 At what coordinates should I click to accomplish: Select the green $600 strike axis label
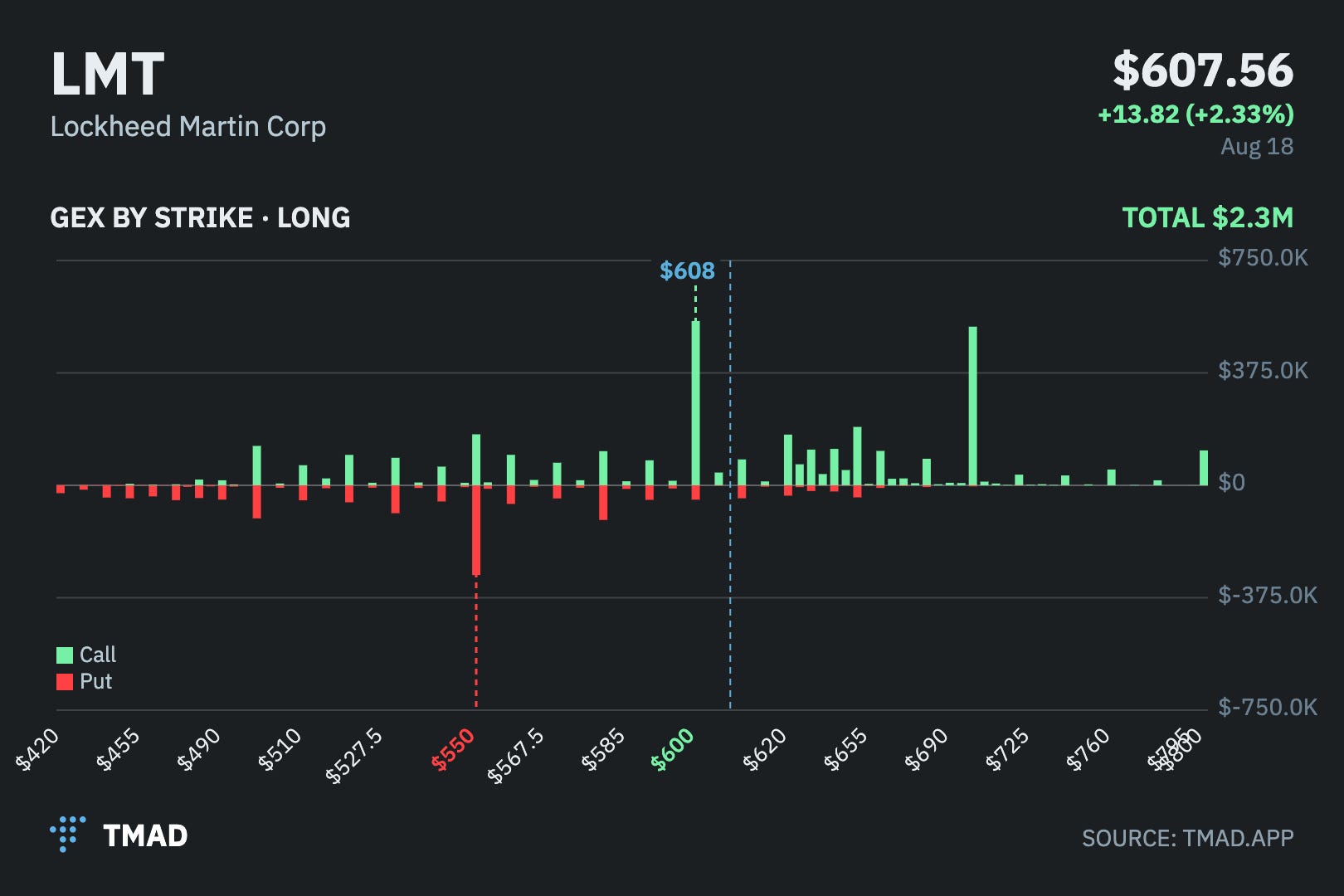point(673,749)
